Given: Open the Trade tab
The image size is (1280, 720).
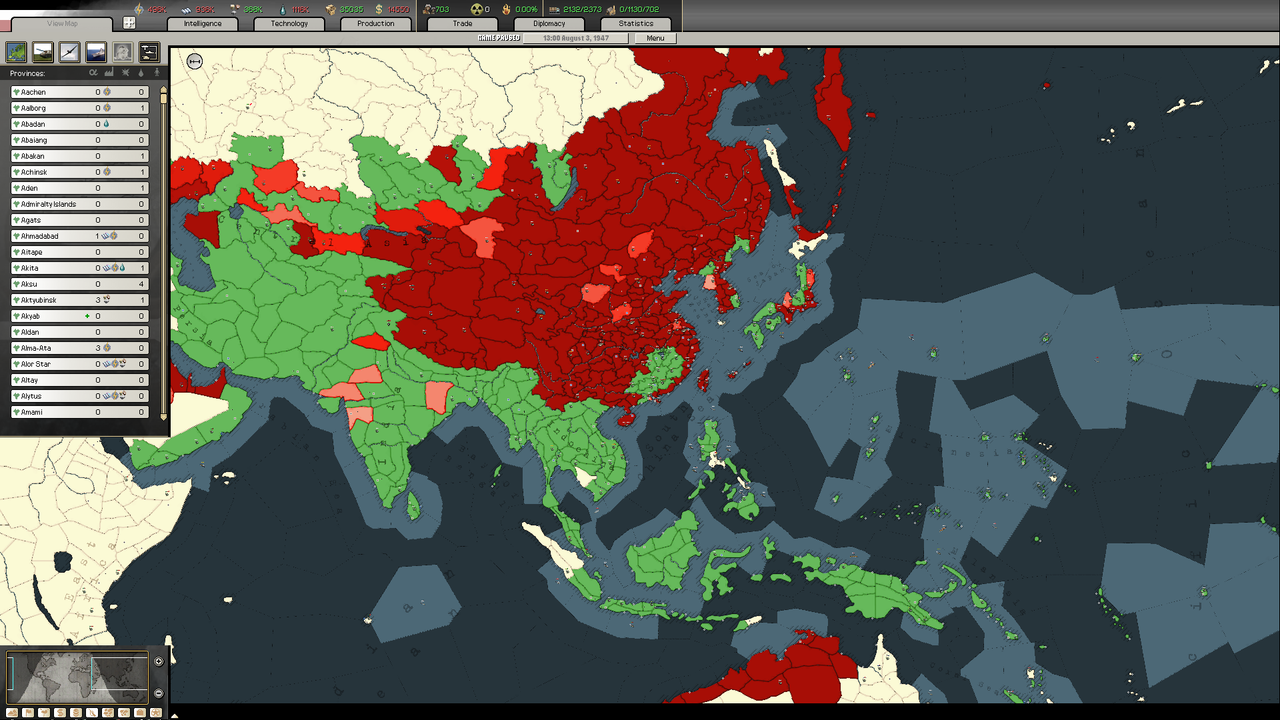Looking at the screenshot, I should tap(462, 24).
